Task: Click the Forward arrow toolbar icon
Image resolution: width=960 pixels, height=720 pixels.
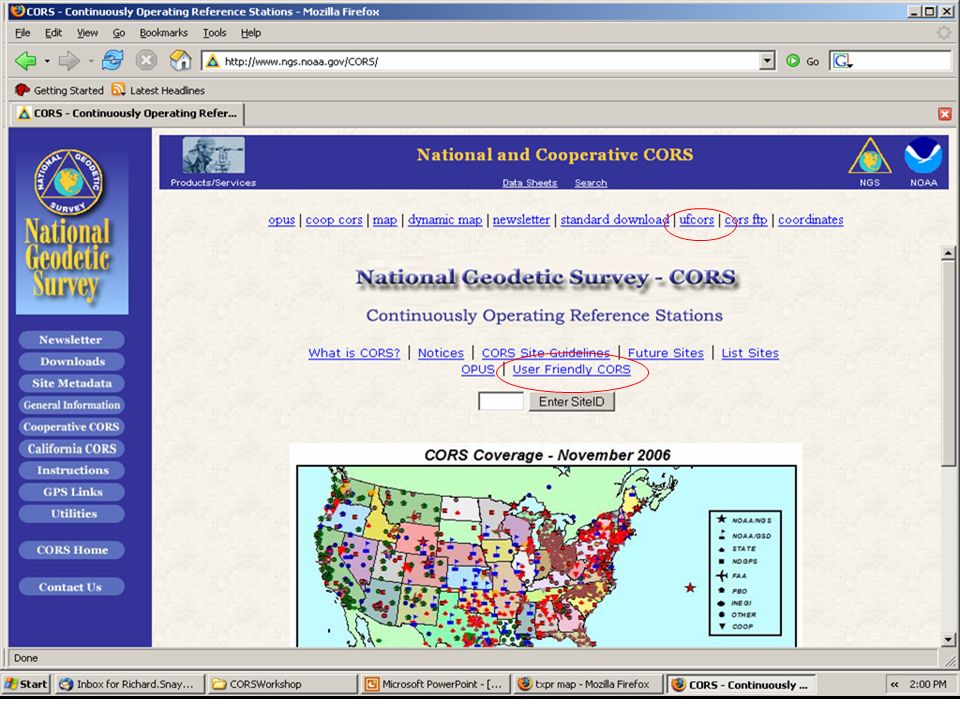Action: [69, 61]
